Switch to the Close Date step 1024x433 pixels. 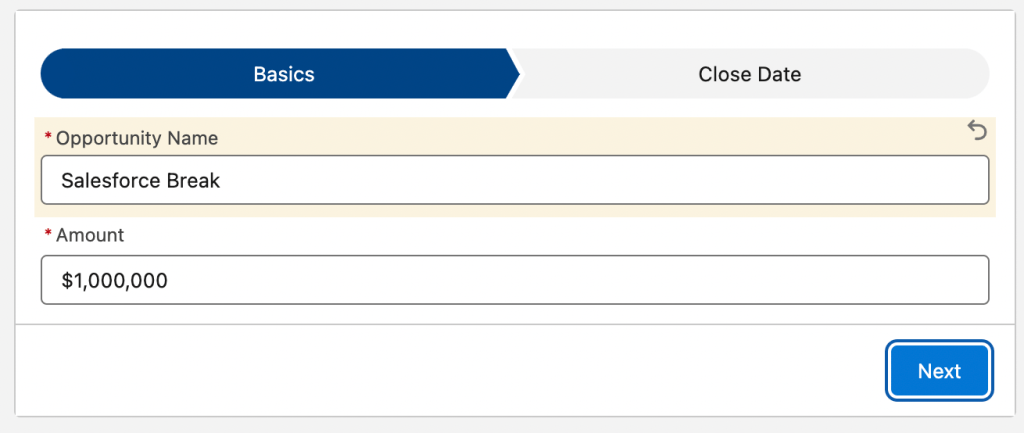[750, 74]
